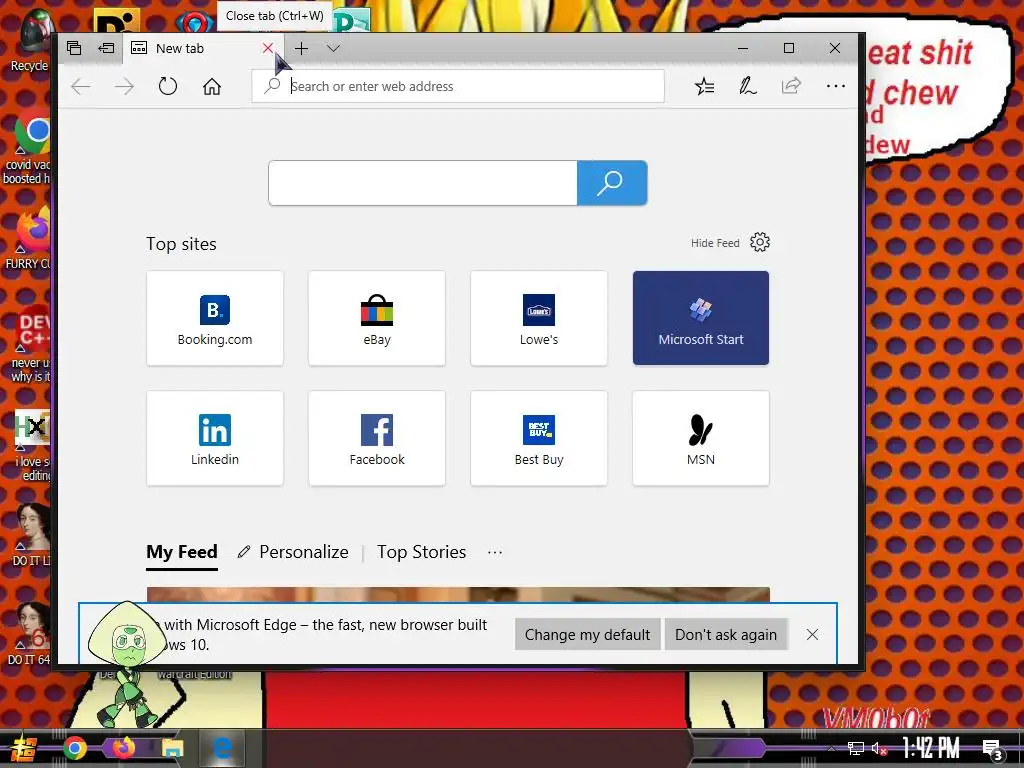Image resolution: width=1024 pixels, height=768 pixels.
Task: Open a new tab with plus button
Action: coord(301,48)
